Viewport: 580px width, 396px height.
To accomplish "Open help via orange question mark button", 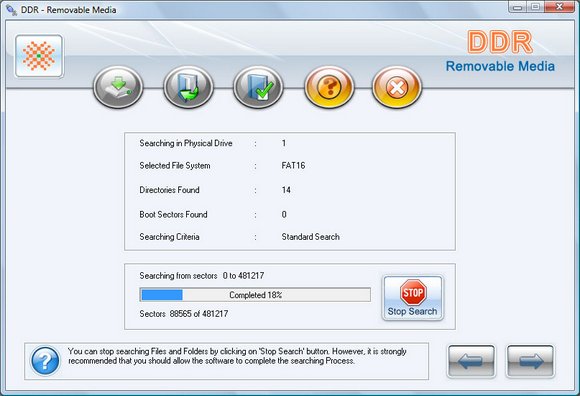I will click(329, 88).
